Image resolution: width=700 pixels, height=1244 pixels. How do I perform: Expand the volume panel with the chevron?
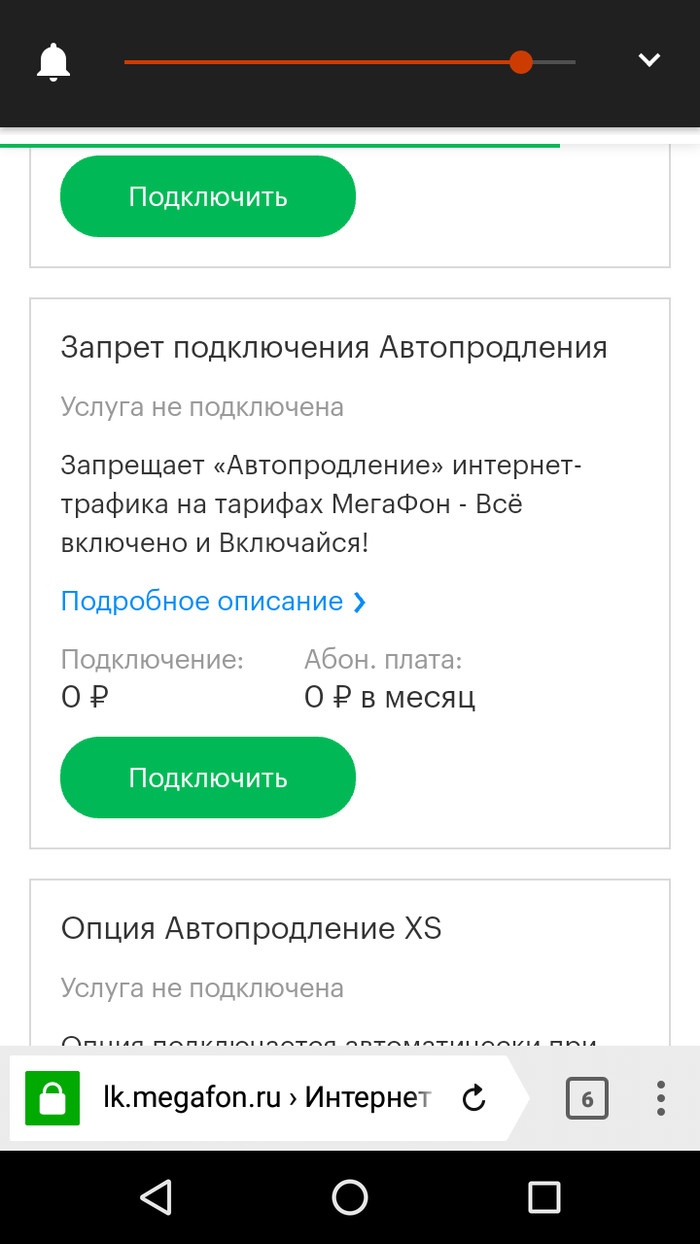click(x=649, y=61)
